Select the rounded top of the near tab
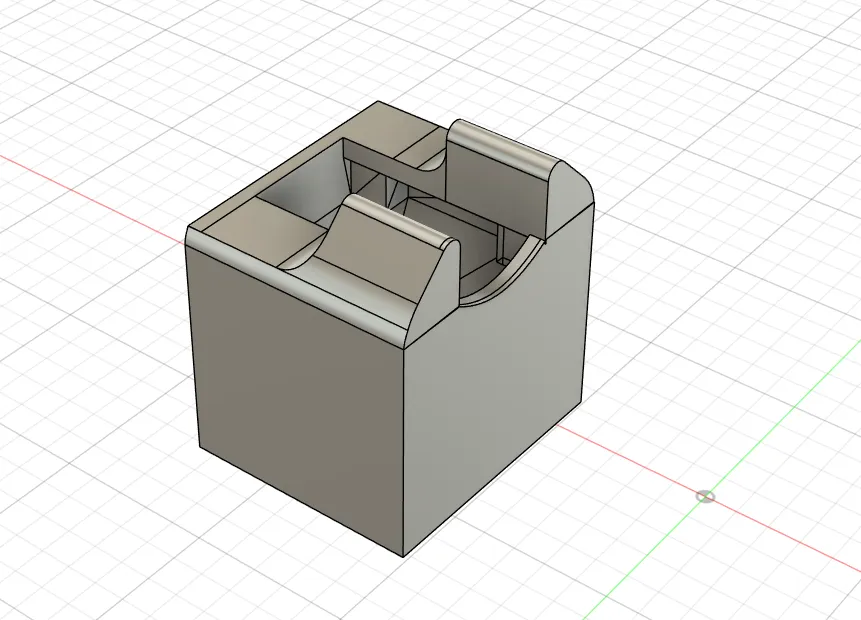The image size is (861, 620). pos(404,219)
